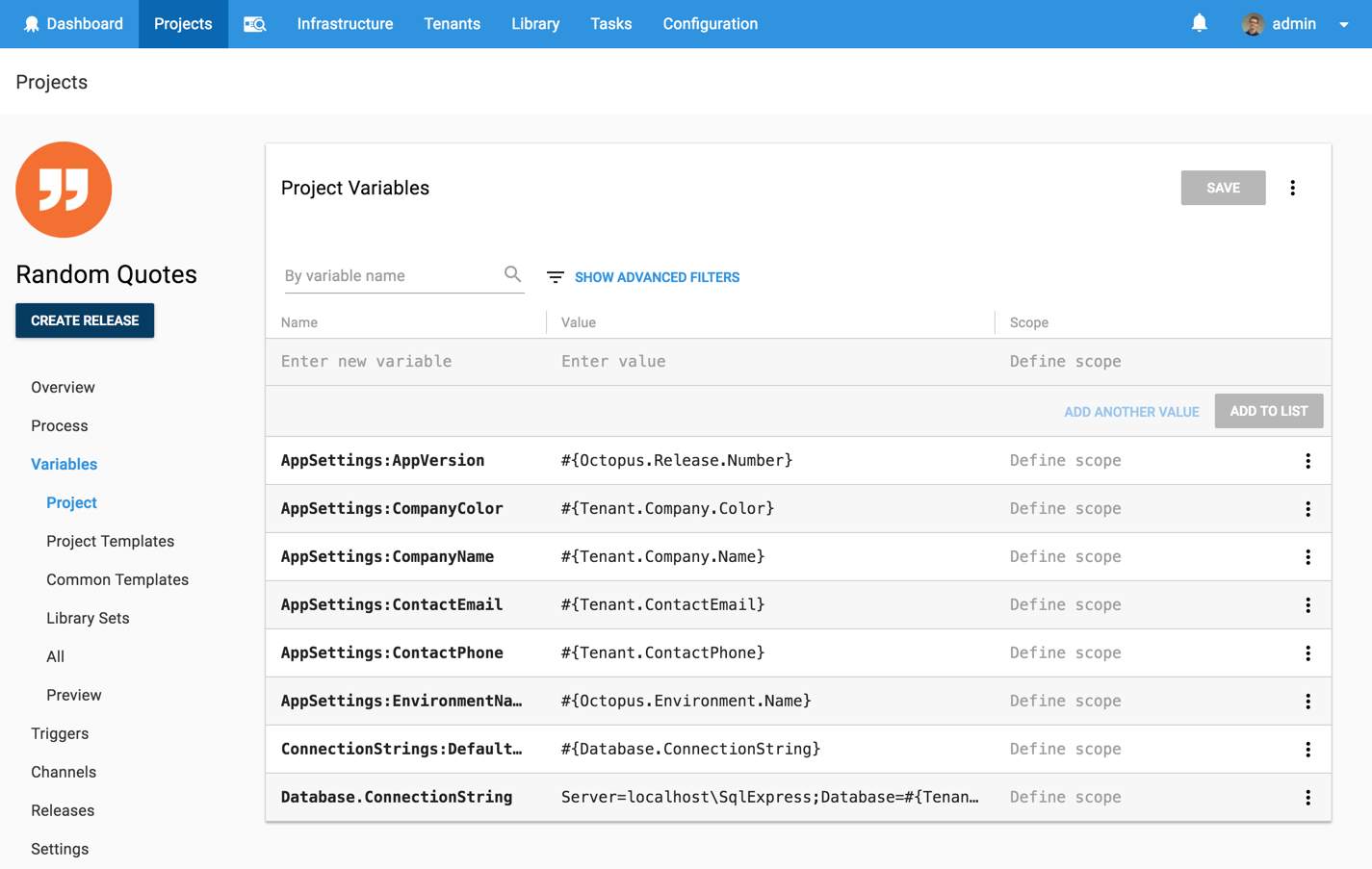Image resolution: width=1372 pixels, height=869 pixels.
Task: Open the notifications bell icon
Action: 1199,23
